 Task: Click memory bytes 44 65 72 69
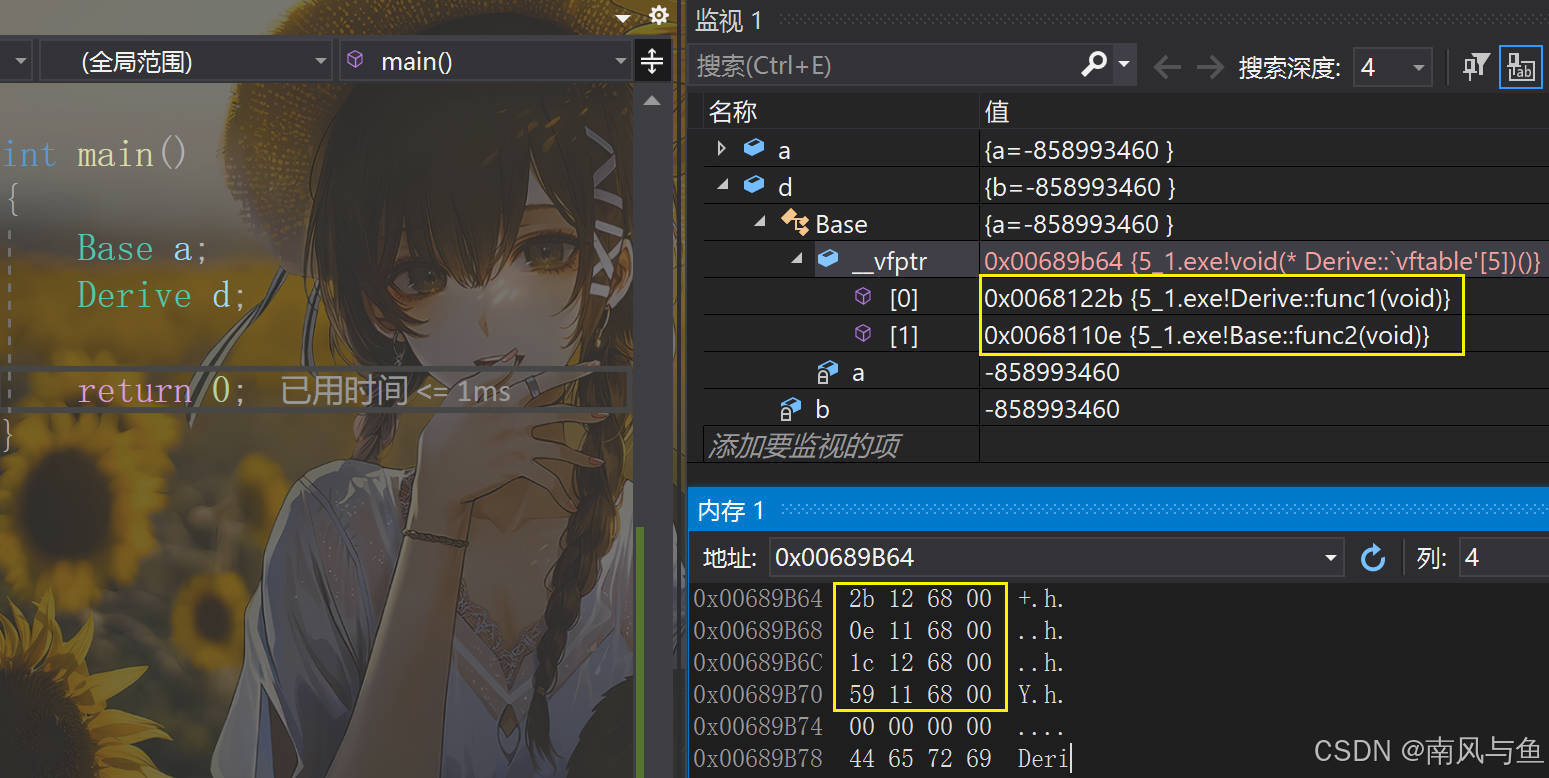point(920,759)
